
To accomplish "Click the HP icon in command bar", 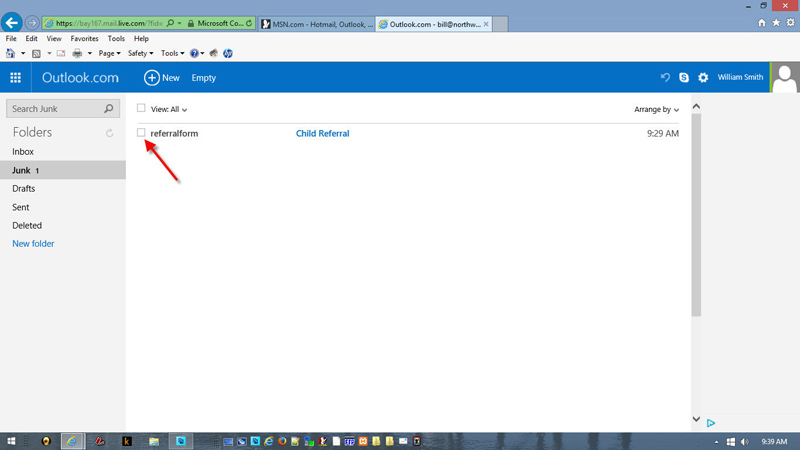I will click(228, 53).
